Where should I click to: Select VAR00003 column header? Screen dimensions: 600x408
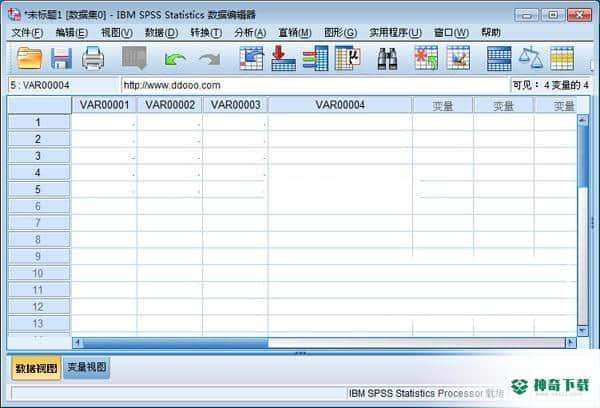235,105
